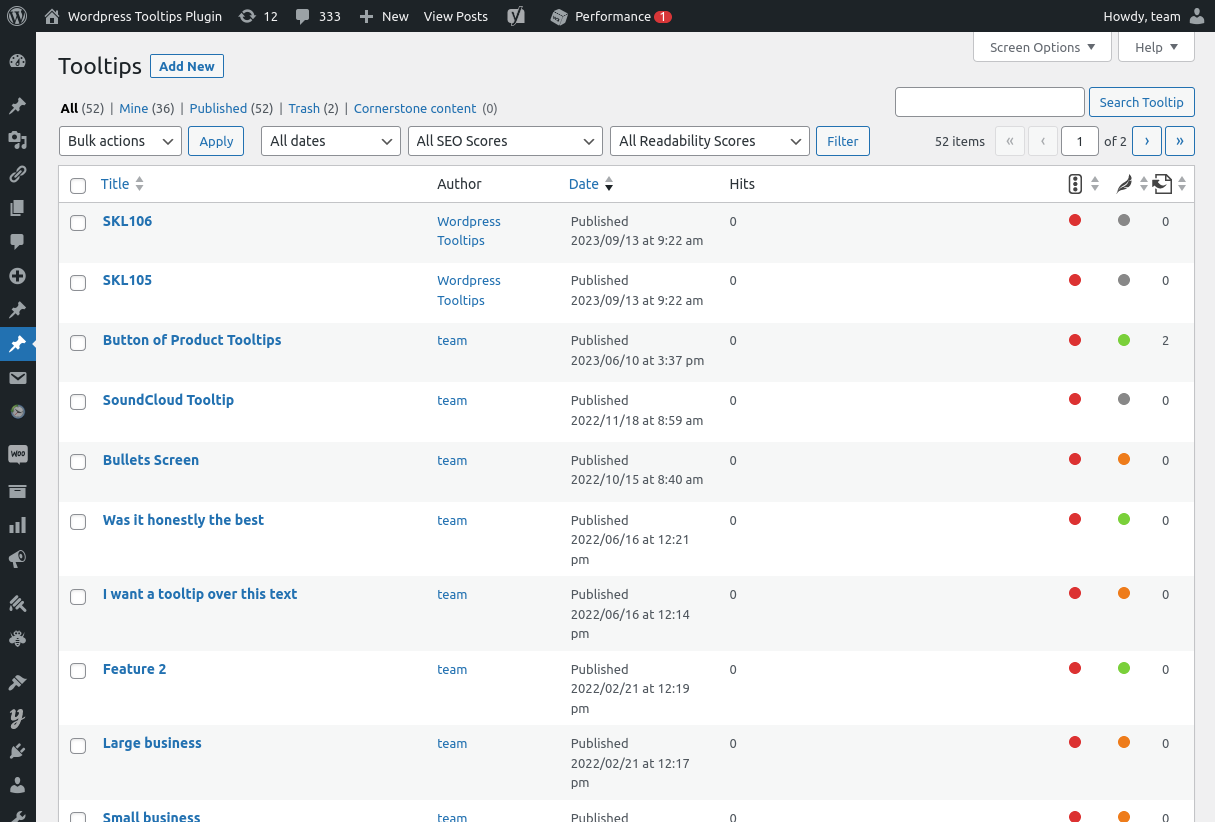The height and width of the screenshot is (822, 1215).
Task: Open the All Readability Scores dropdown
Action: [709, 141]
